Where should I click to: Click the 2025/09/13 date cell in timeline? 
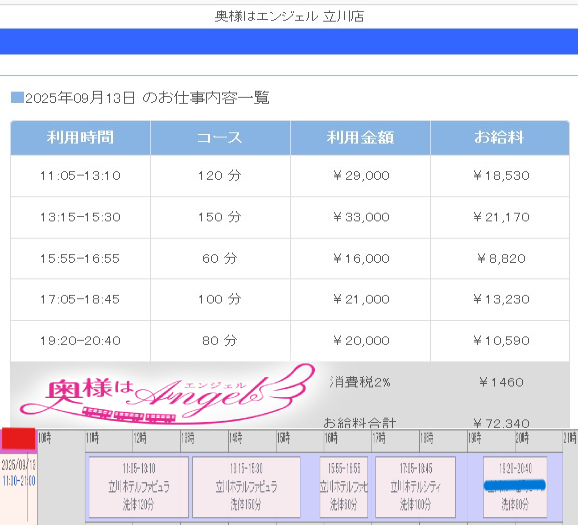coord(18,465)
